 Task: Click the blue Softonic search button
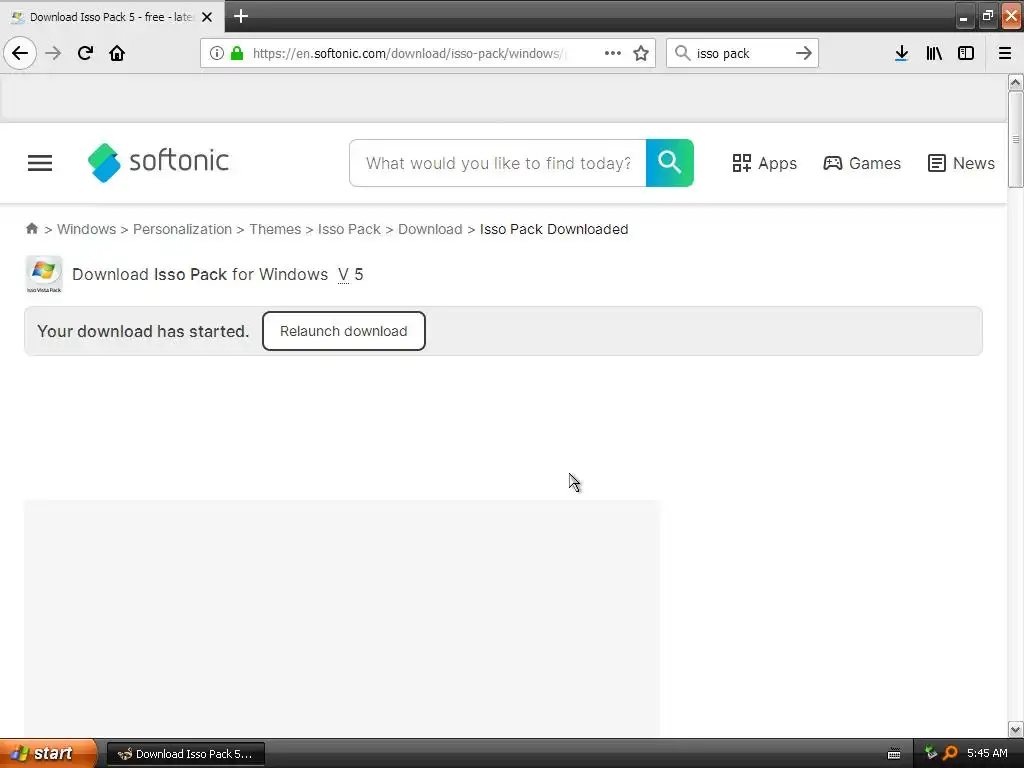(670, 163)
